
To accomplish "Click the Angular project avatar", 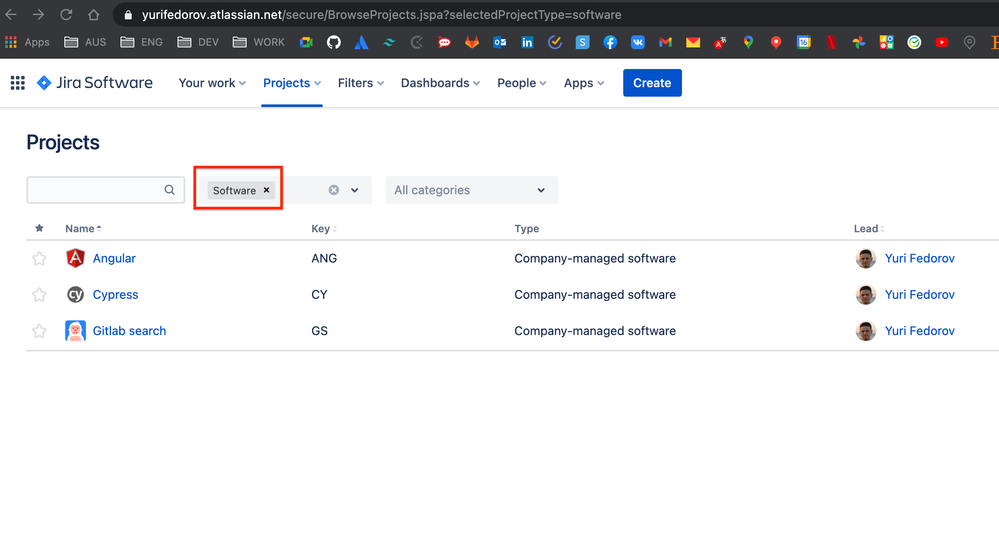I will coord(75,258).
